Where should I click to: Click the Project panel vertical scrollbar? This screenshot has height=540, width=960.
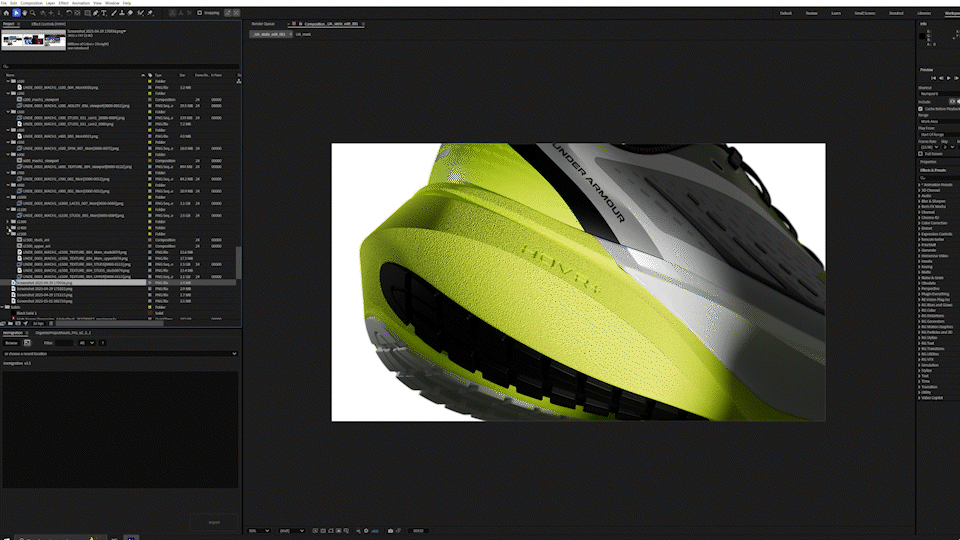(x=239, y=262)
